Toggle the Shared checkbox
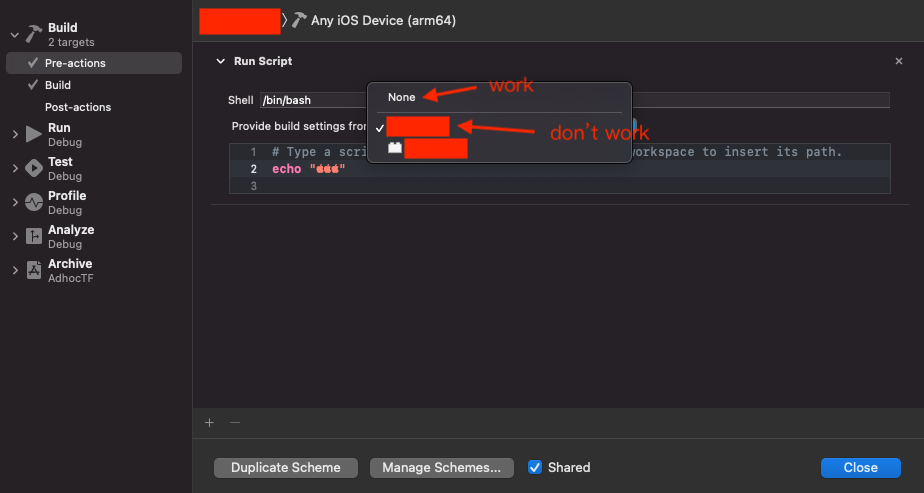This screenshot has height=493, width=924. [x=535, y=467]
